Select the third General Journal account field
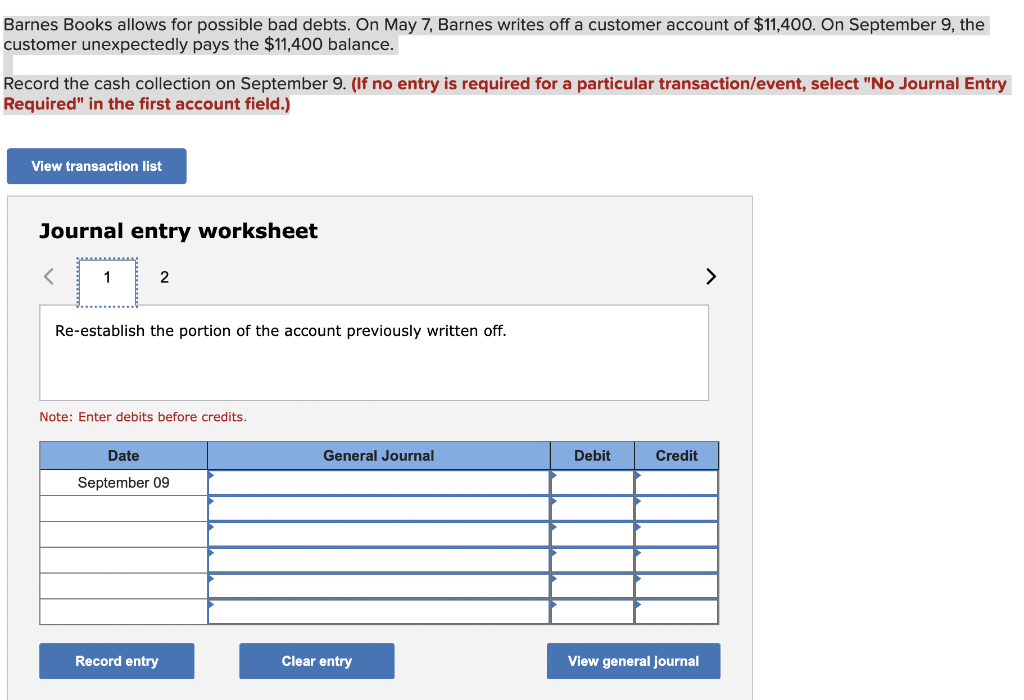1024x700 pixels. [379, 534]
